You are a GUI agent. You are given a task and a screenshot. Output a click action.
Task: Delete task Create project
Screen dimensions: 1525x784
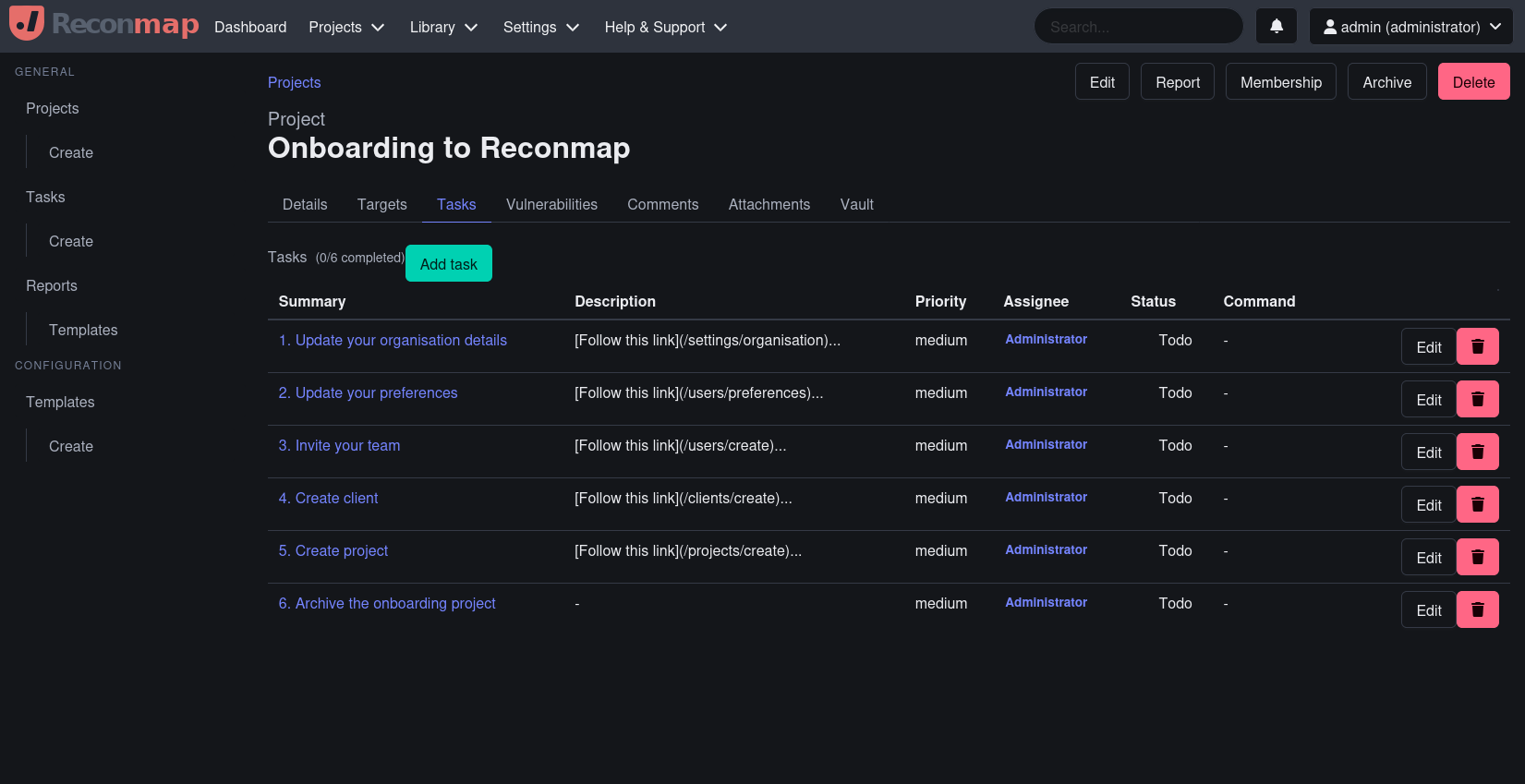pos(1478,557)
